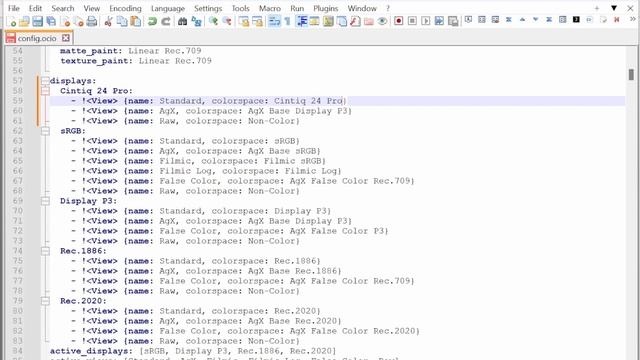This screenshot has height=360, width=640.
Task: Click the Function List toolbar icon
Action: pos(355,21)
